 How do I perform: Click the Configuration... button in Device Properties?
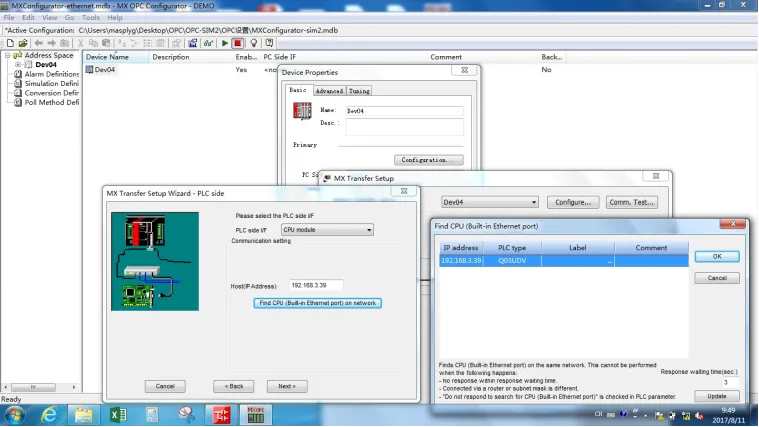pyautogui.click(x=428, y=160)
